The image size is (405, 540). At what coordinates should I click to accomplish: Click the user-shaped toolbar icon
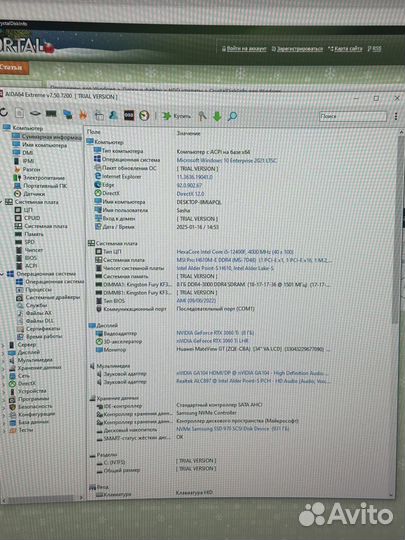[113, 115]
